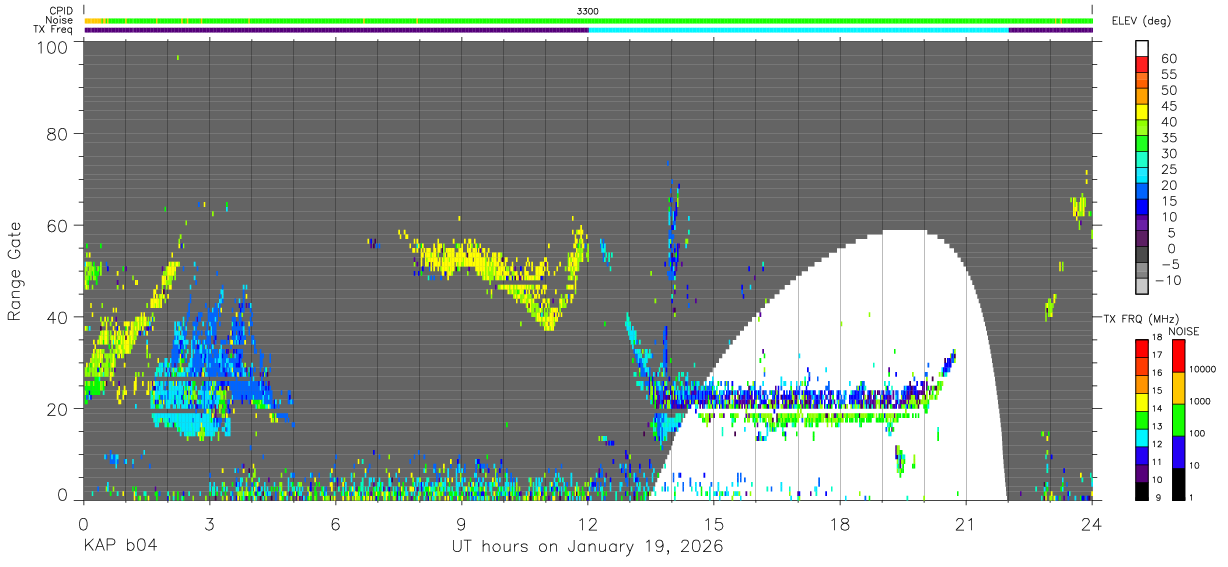The width and height of the screenshot is (1228, 567).
Task: Click UT hour tick label 18
Action: pyautogui.click(x=840, y=523)
